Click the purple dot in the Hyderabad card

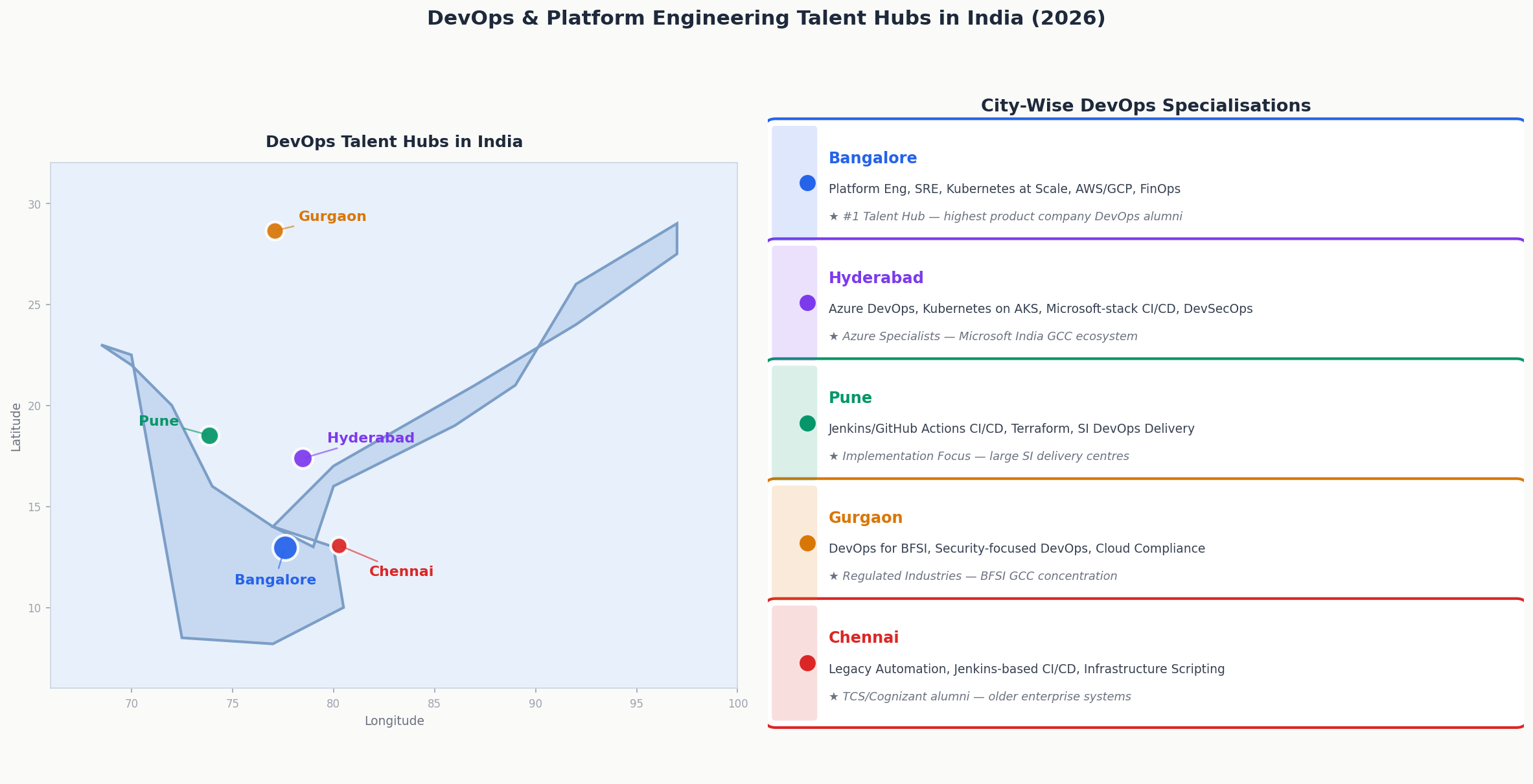[x=807, y=303]
